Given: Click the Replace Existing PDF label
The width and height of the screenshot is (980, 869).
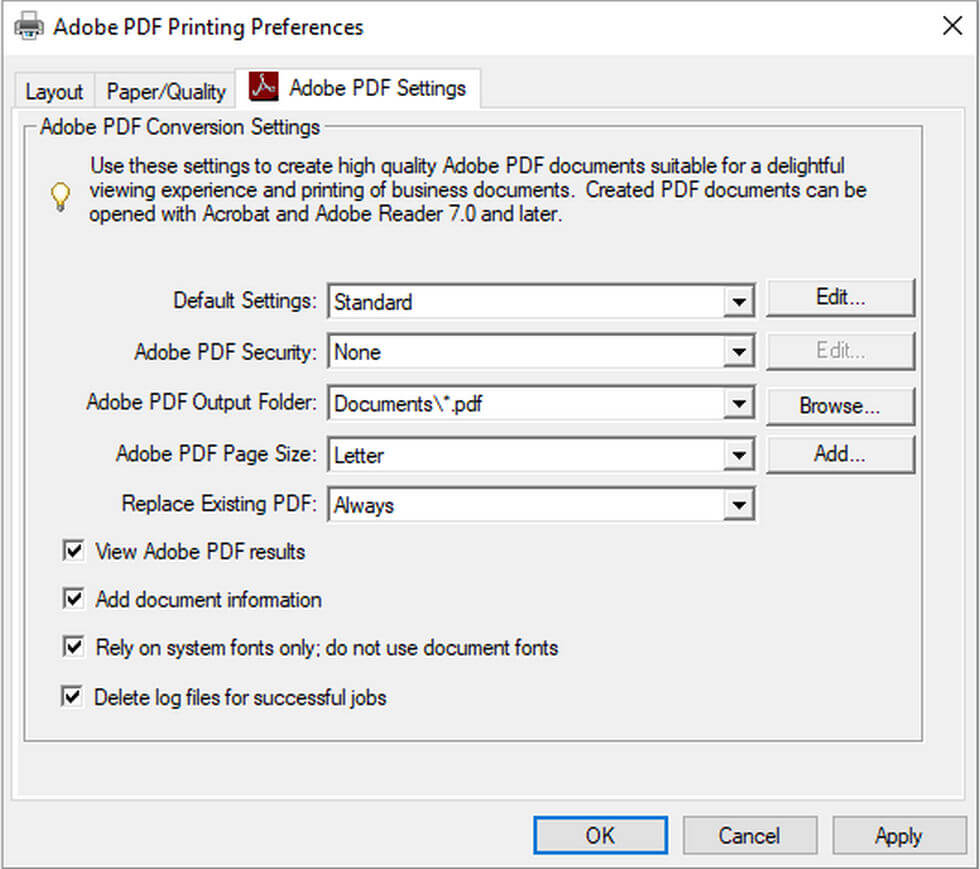Looking at the screenshot, I should coord(219,503).
